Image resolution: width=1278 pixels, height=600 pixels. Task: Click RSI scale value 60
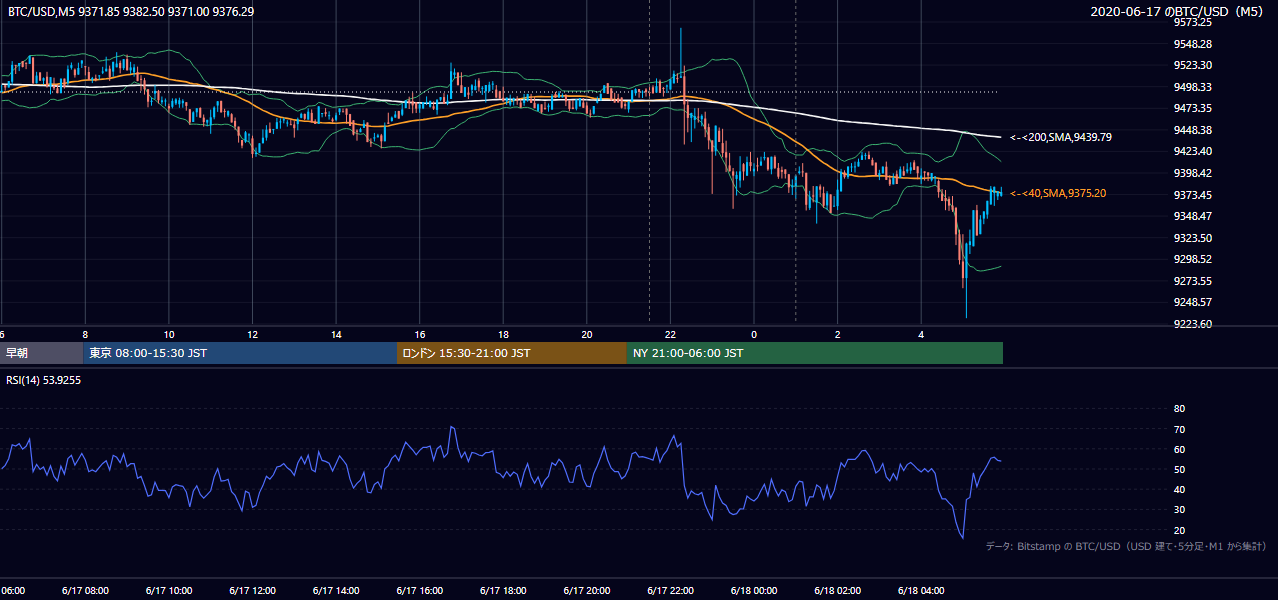(x=1179, y=449)
